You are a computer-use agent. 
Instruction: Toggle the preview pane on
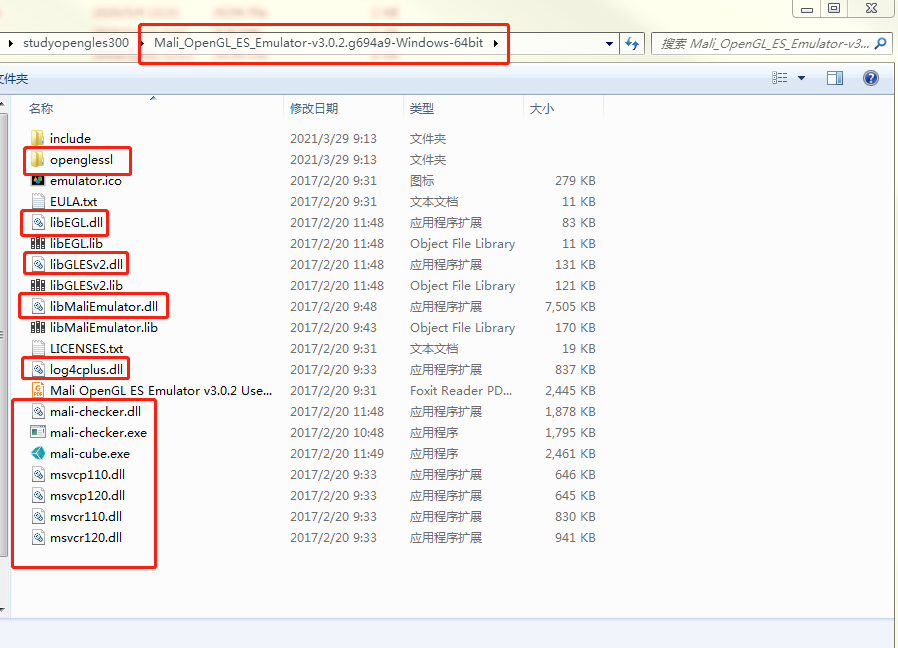[x=835, y=78]
